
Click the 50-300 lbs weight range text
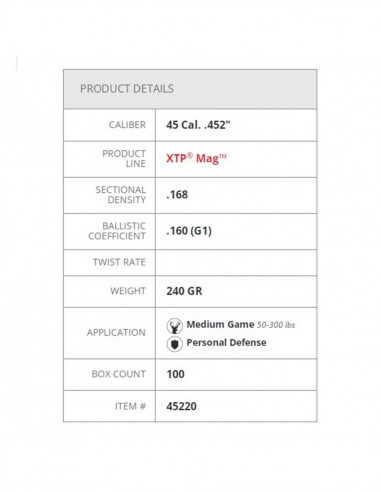[x=276, y=325]
